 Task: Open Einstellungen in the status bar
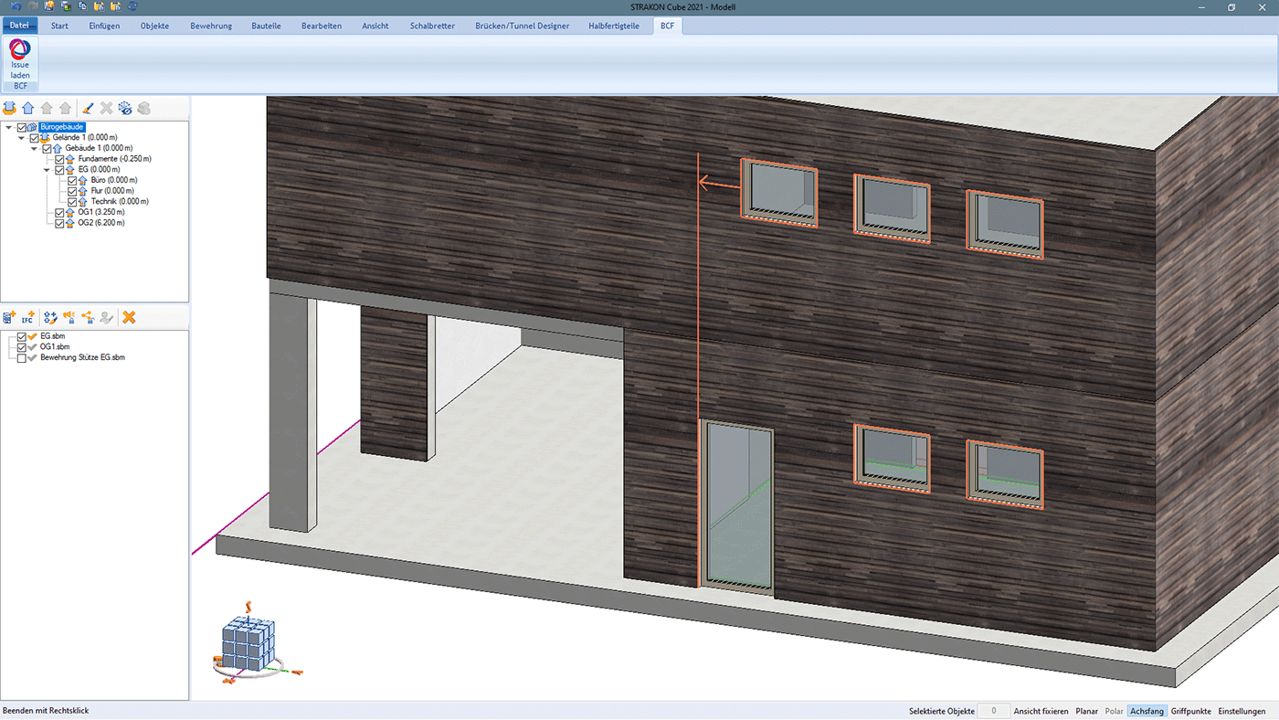coord(1241,711)
